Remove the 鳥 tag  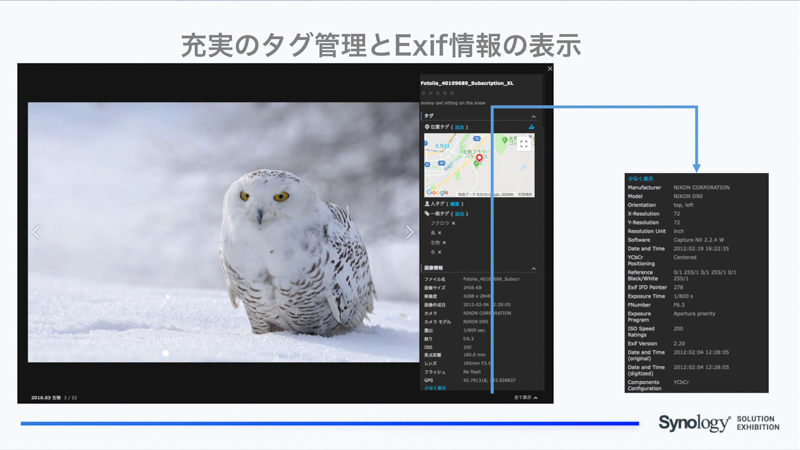pyautogui.click(x=439, y=233)
